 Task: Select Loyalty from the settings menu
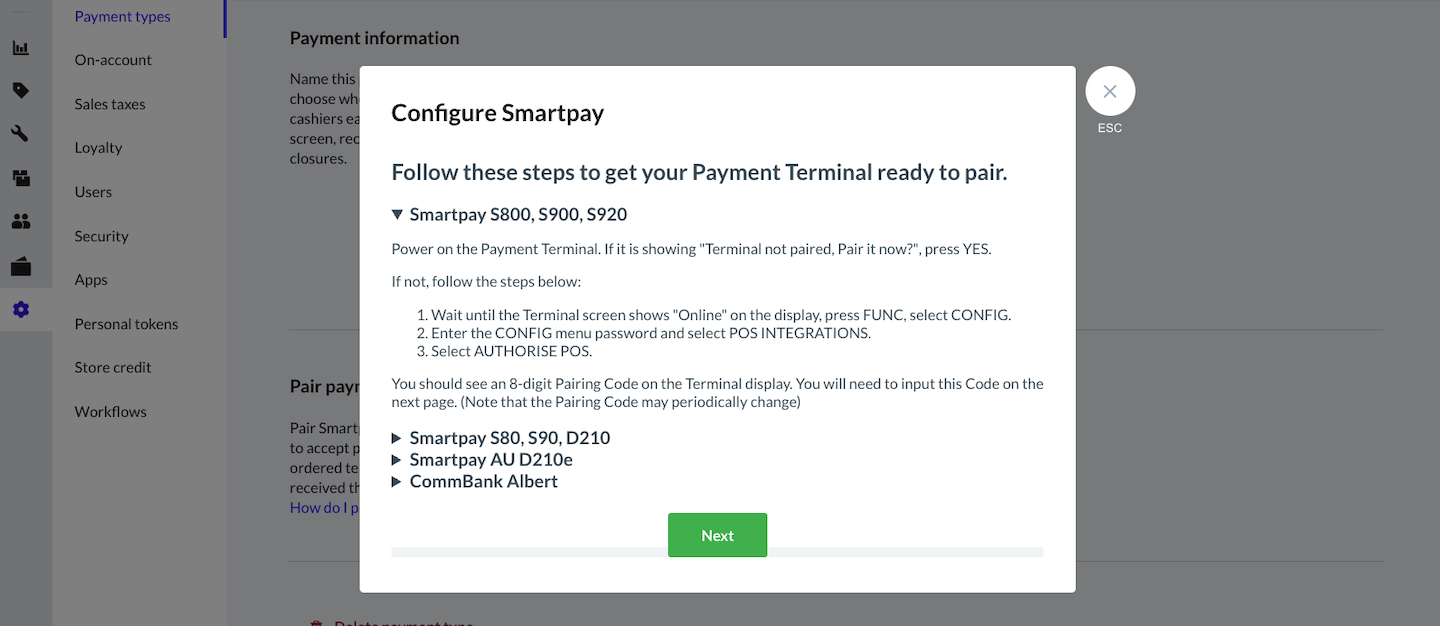pos(98,147)
